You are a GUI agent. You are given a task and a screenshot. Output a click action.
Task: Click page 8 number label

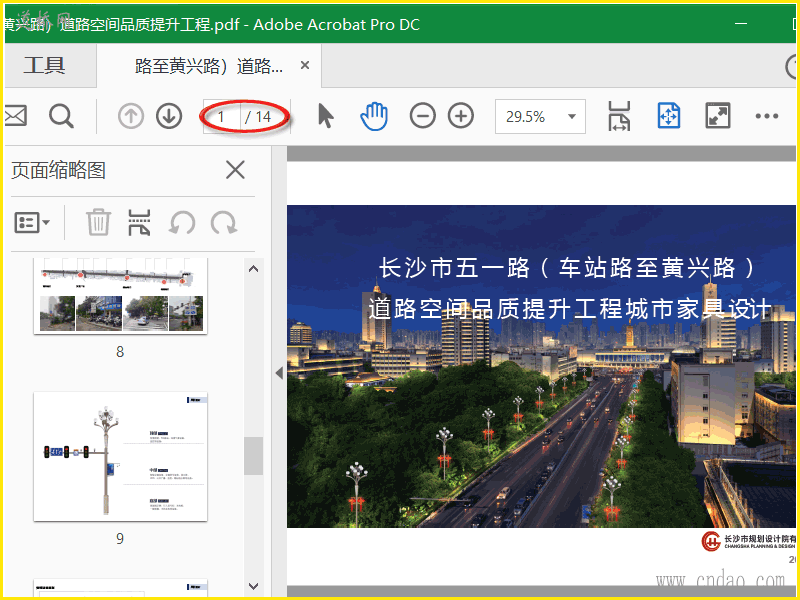[120, 352]
